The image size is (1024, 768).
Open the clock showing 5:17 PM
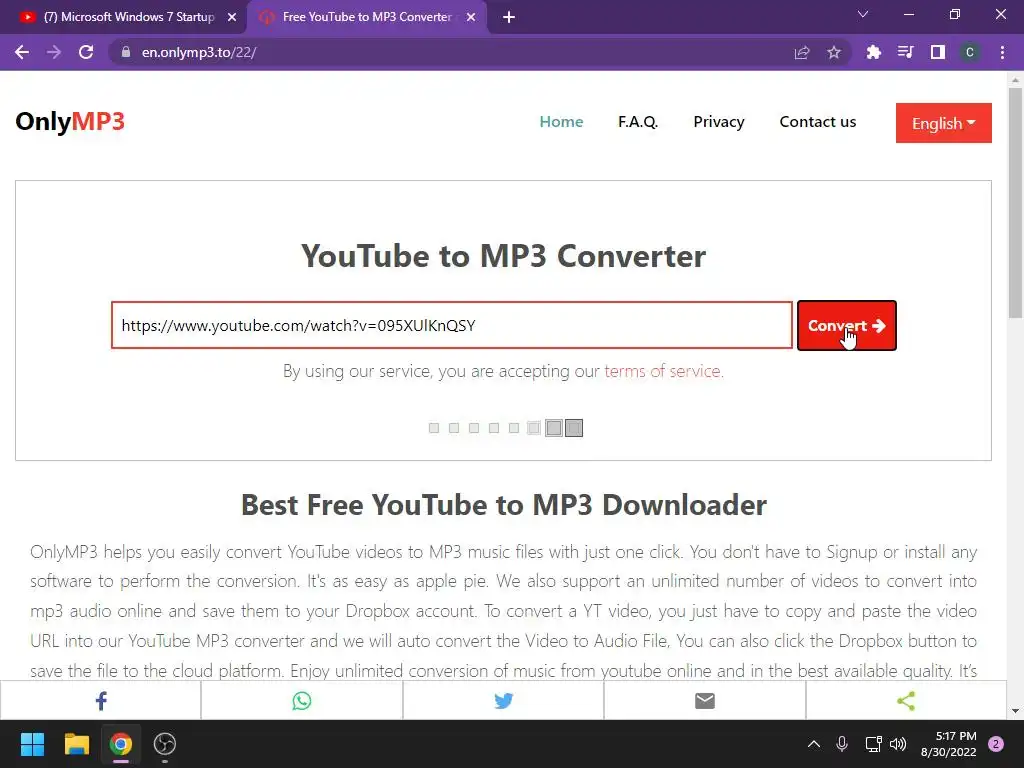coord(949,744)
